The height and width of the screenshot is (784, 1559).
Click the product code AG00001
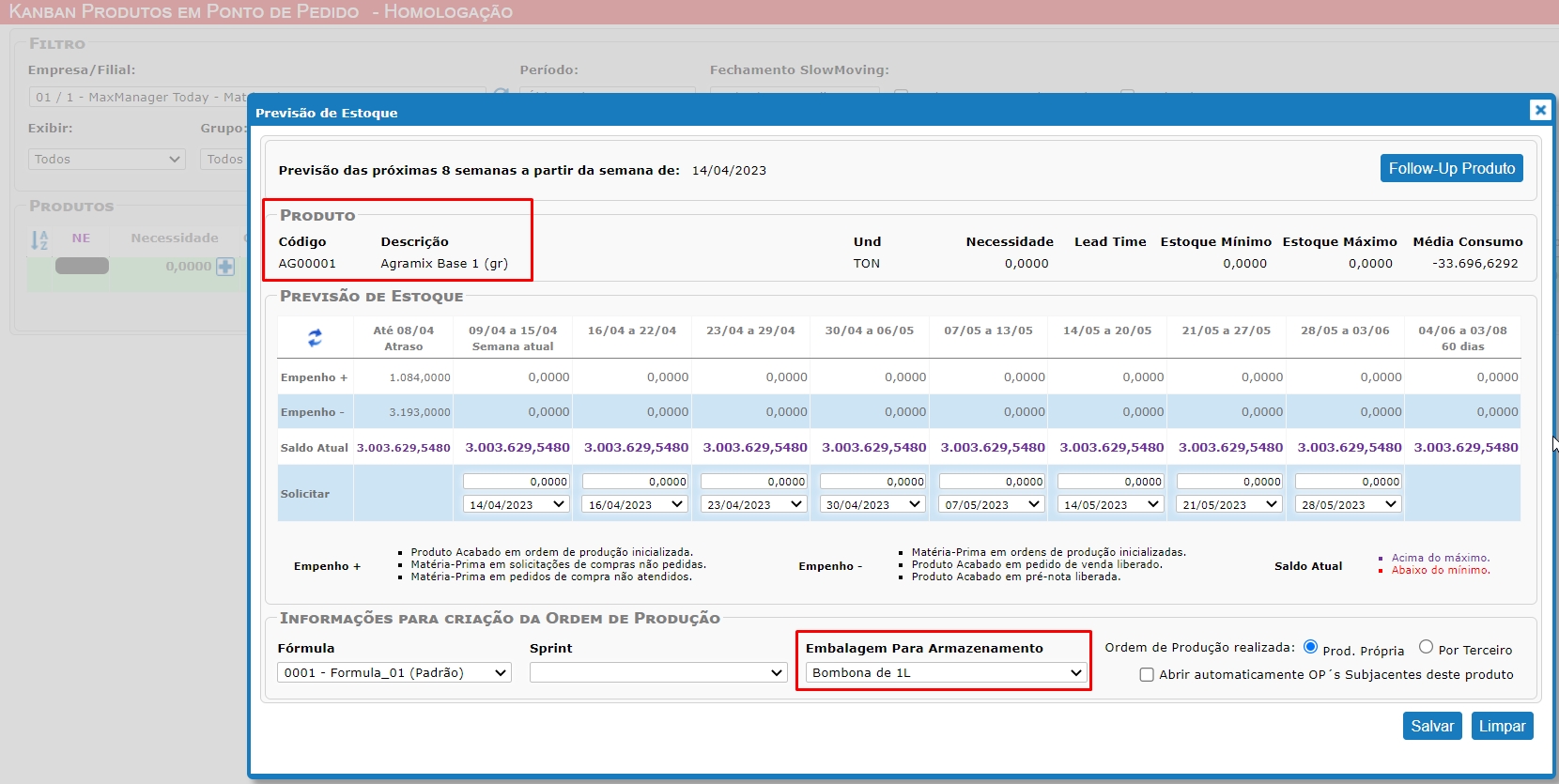(307, 264)
